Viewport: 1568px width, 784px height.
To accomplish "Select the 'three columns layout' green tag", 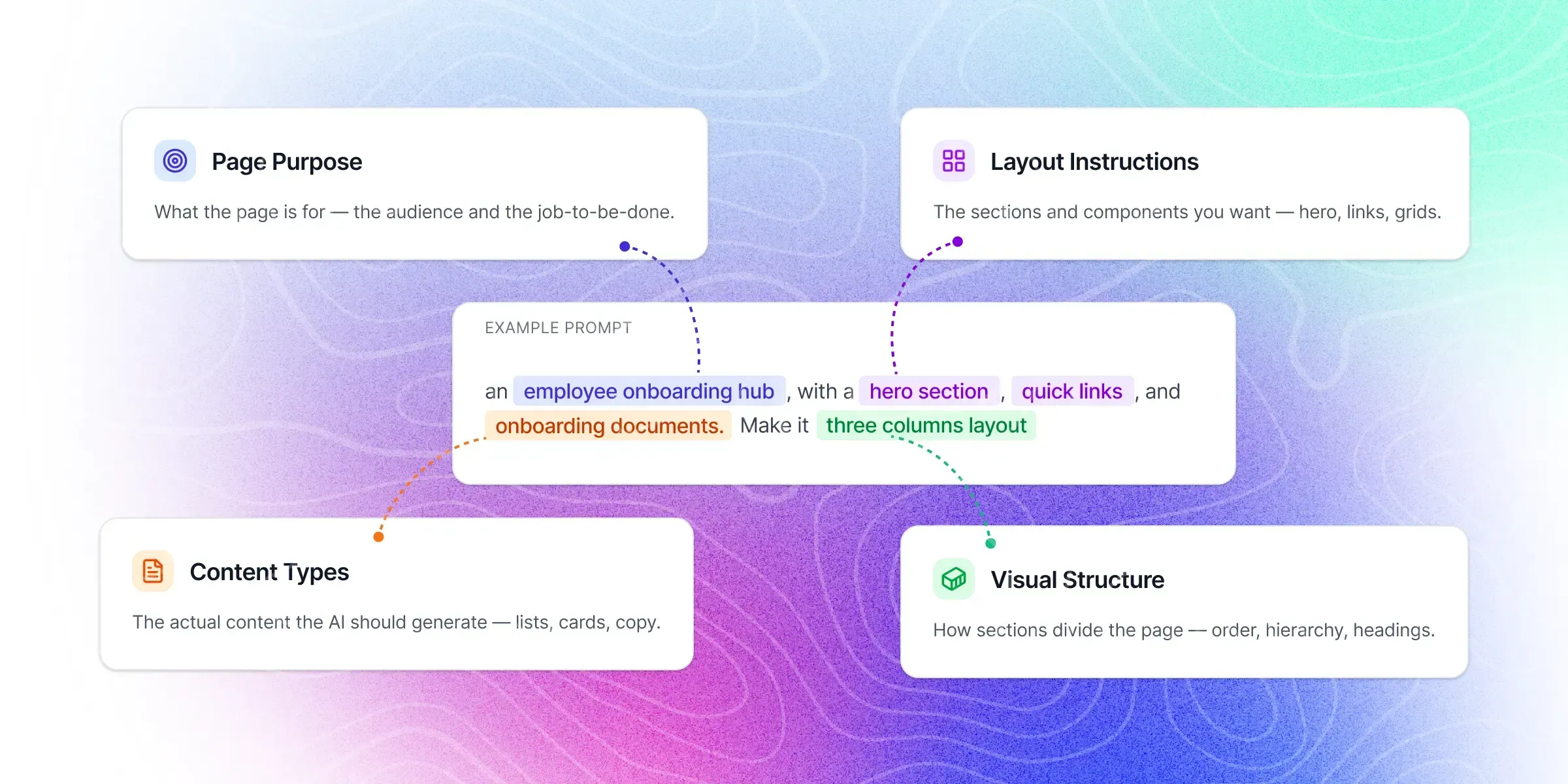I will (926, 425).
